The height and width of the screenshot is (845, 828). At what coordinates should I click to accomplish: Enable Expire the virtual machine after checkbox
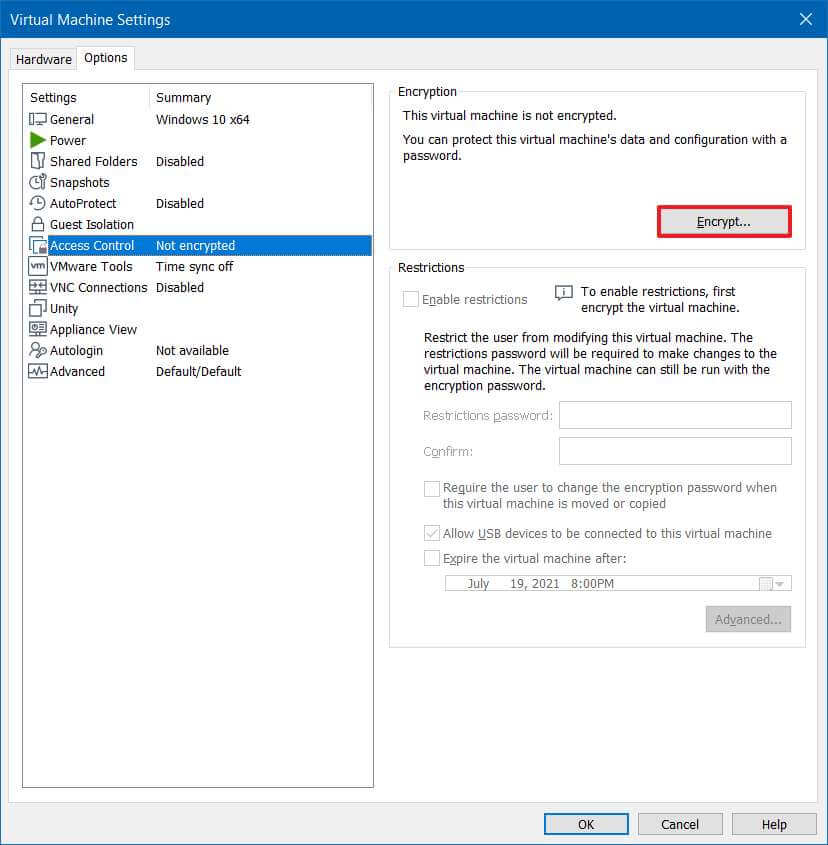pos(432,558)
